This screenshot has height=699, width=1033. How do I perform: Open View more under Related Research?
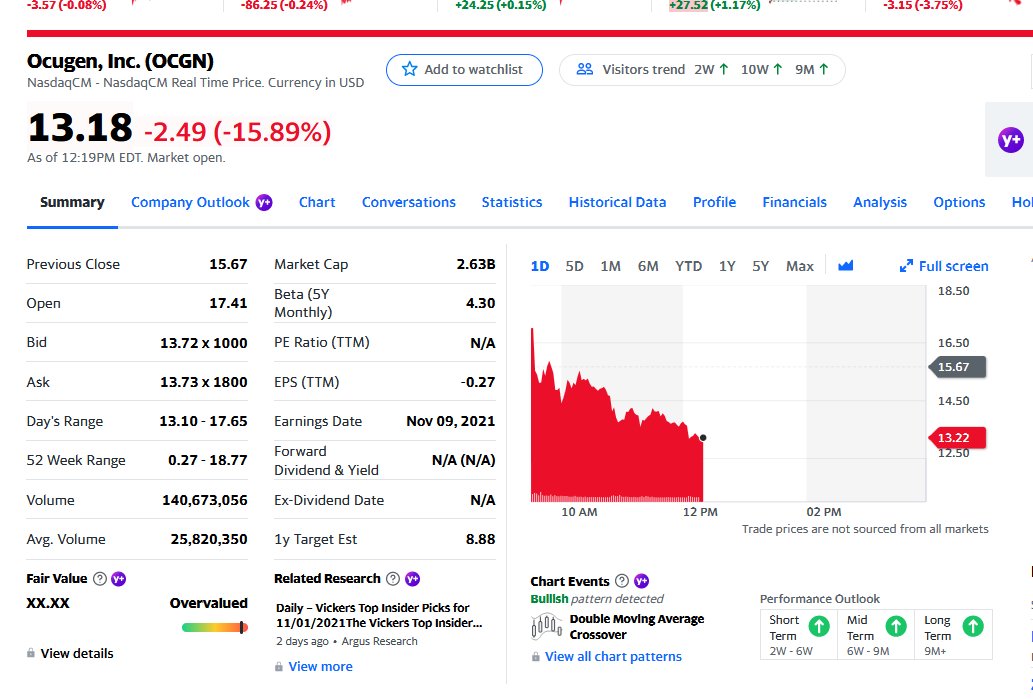320,667
